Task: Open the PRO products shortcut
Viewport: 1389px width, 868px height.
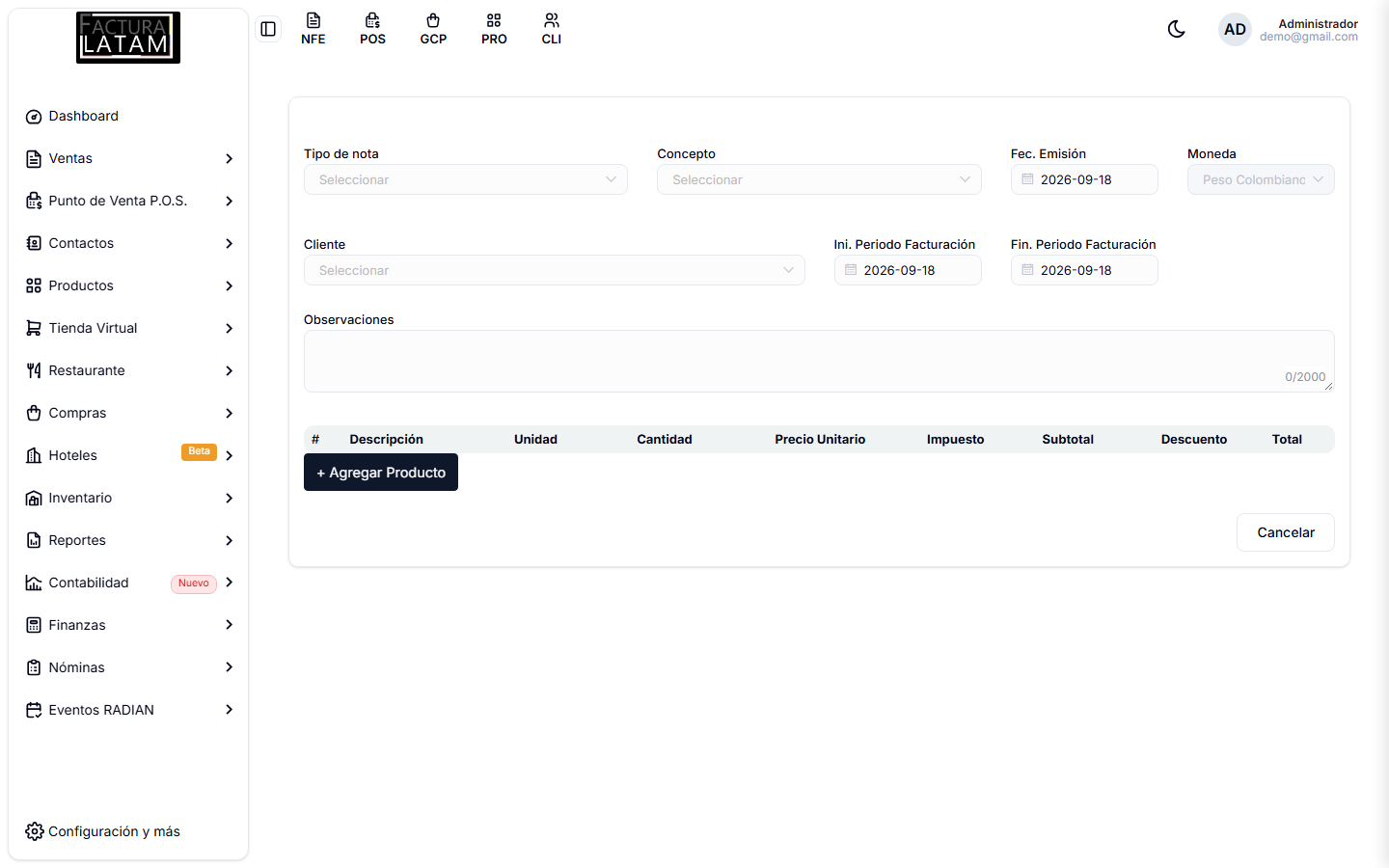Action: [x=494, y=29]
